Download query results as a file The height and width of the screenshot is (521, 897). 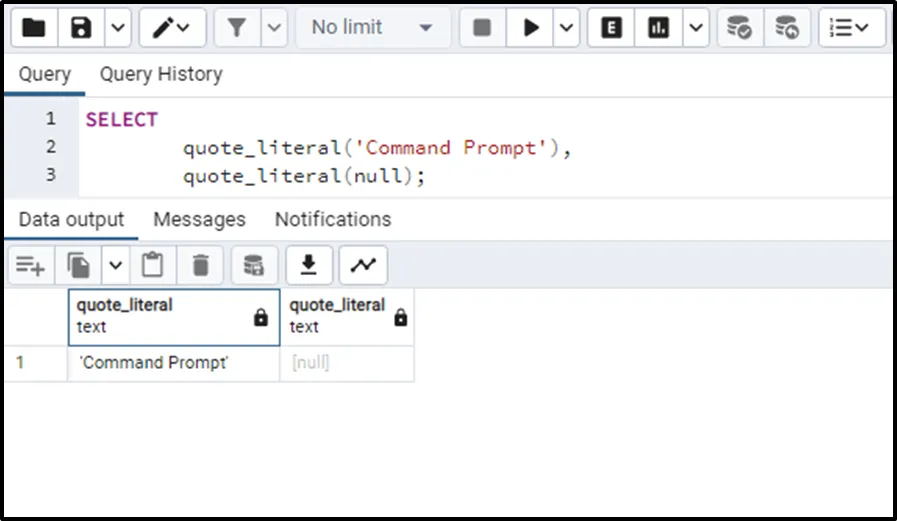point(309,265)
